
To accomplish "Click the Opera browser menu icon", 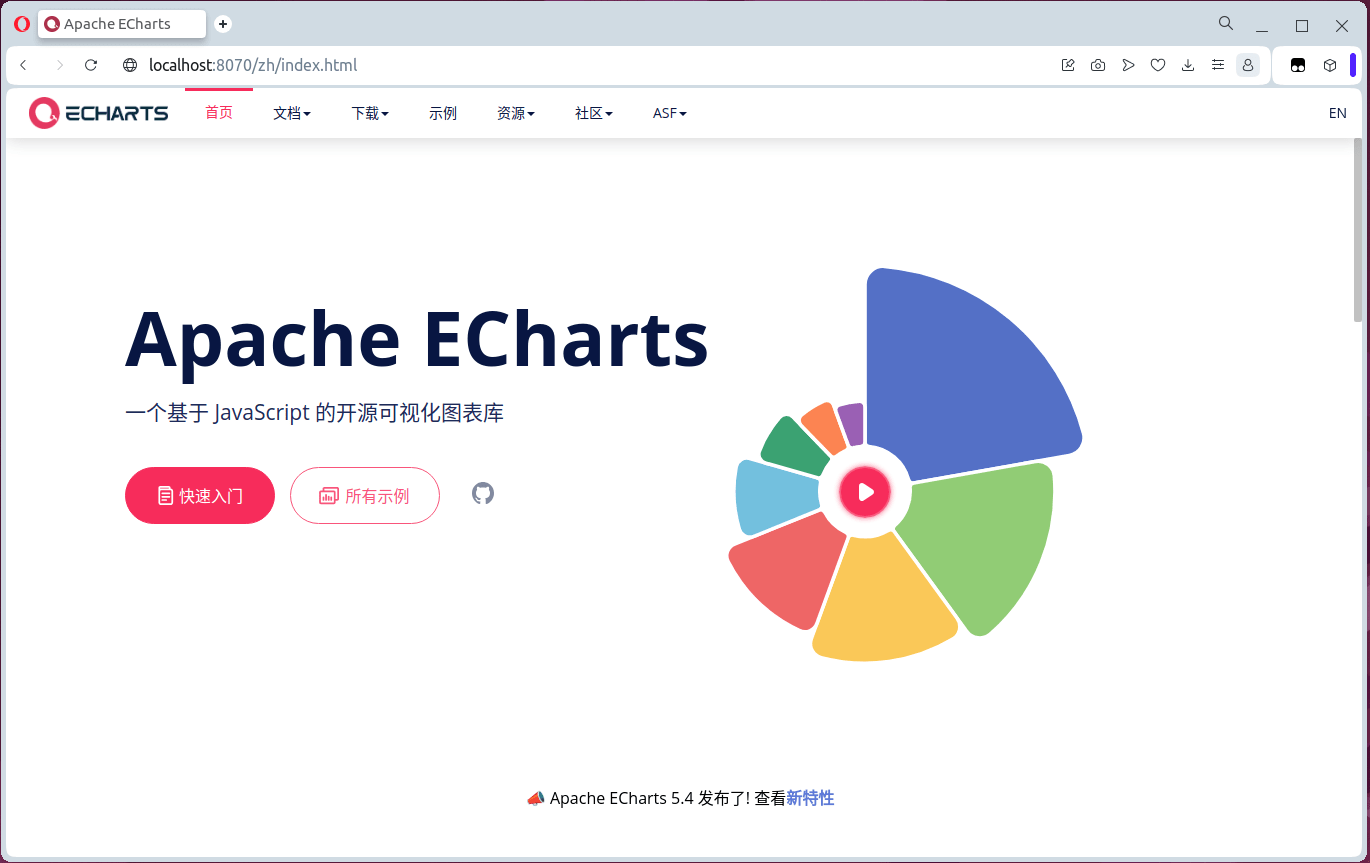I will (x=22, y=24).
